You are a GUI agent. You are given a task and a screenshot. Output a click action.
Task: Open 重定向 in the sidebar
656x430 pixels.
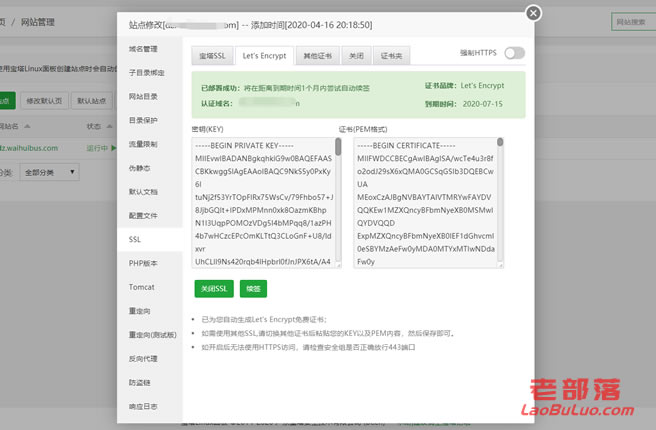tap(139, 311)
